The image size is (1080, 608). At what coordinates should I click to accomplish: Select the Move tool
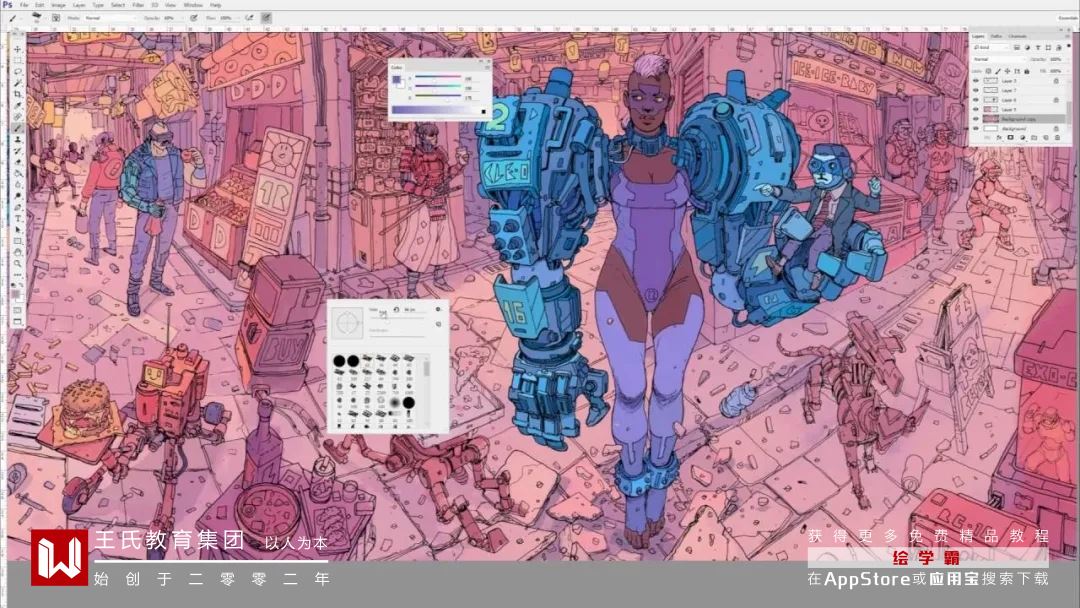[x=17, y=50]
